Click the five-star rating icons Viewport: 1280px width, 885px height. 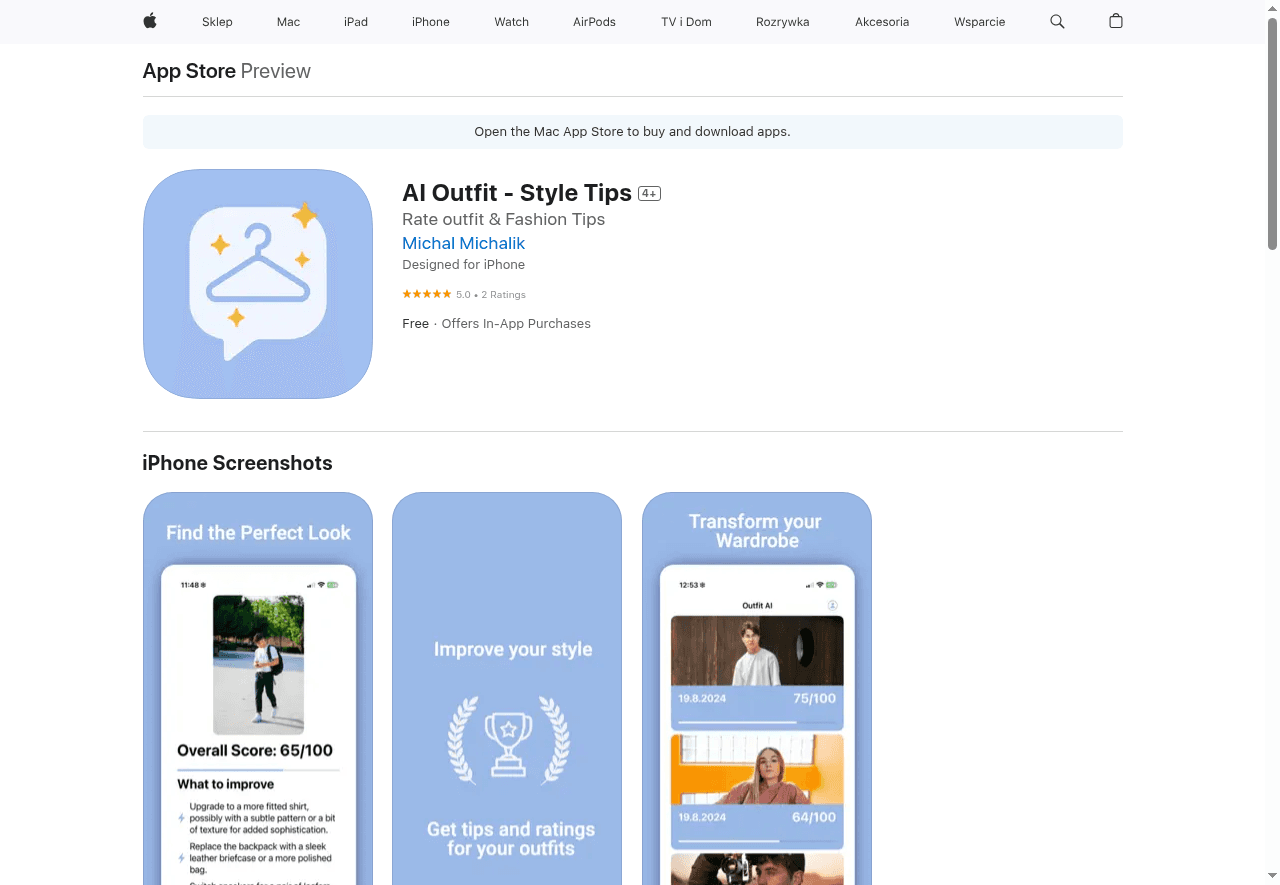[426, 294]
